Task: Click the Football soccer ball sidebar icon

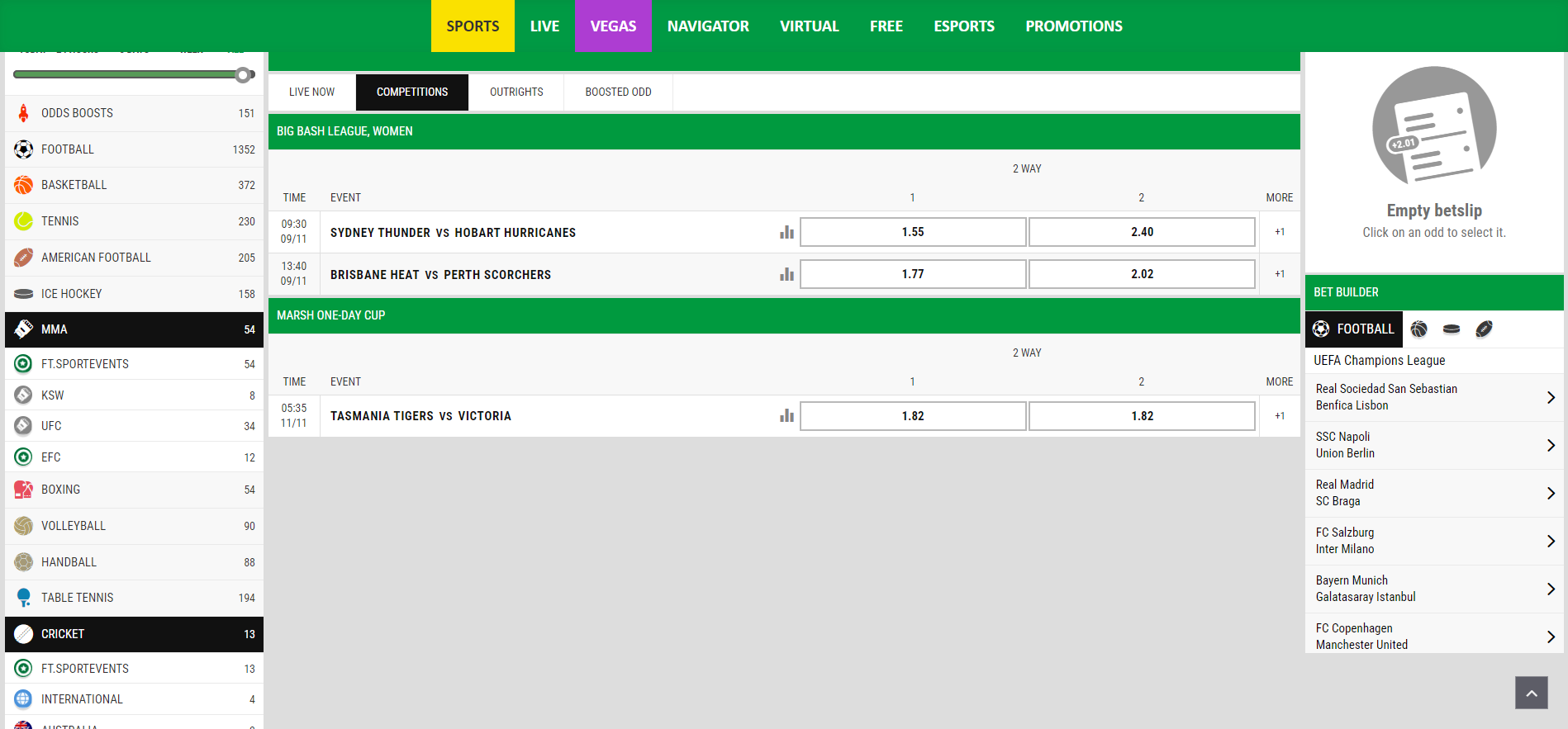Action: click(23, 149)
